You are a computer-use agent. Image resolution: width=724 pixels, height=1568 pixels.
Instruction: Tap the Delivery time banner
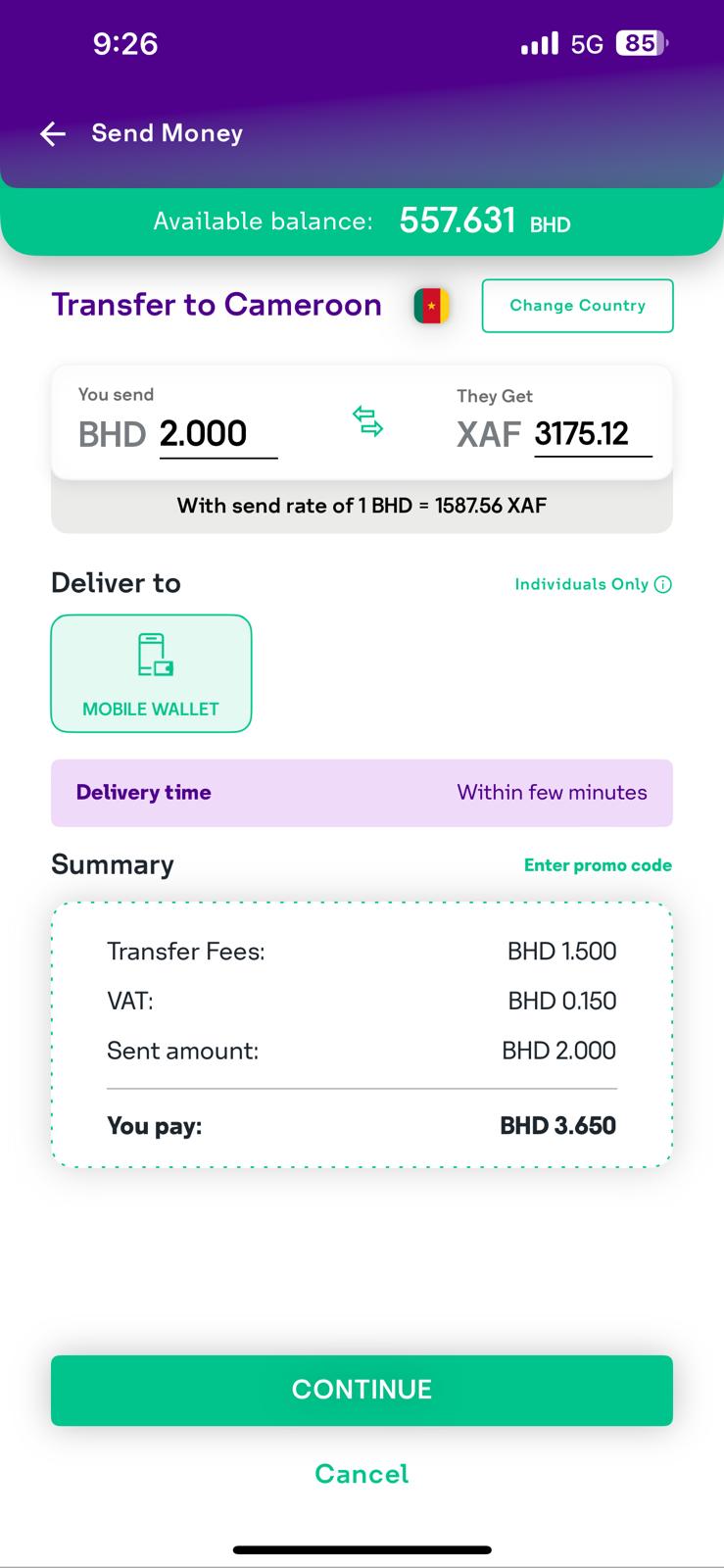pyautogui.click(x=362, y=793)
